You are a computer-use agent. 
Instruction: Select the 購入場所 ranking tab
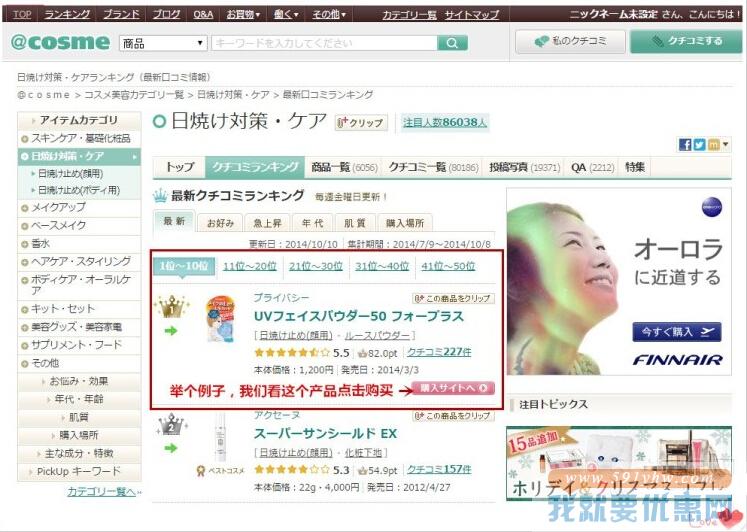[x=405, y=223]
